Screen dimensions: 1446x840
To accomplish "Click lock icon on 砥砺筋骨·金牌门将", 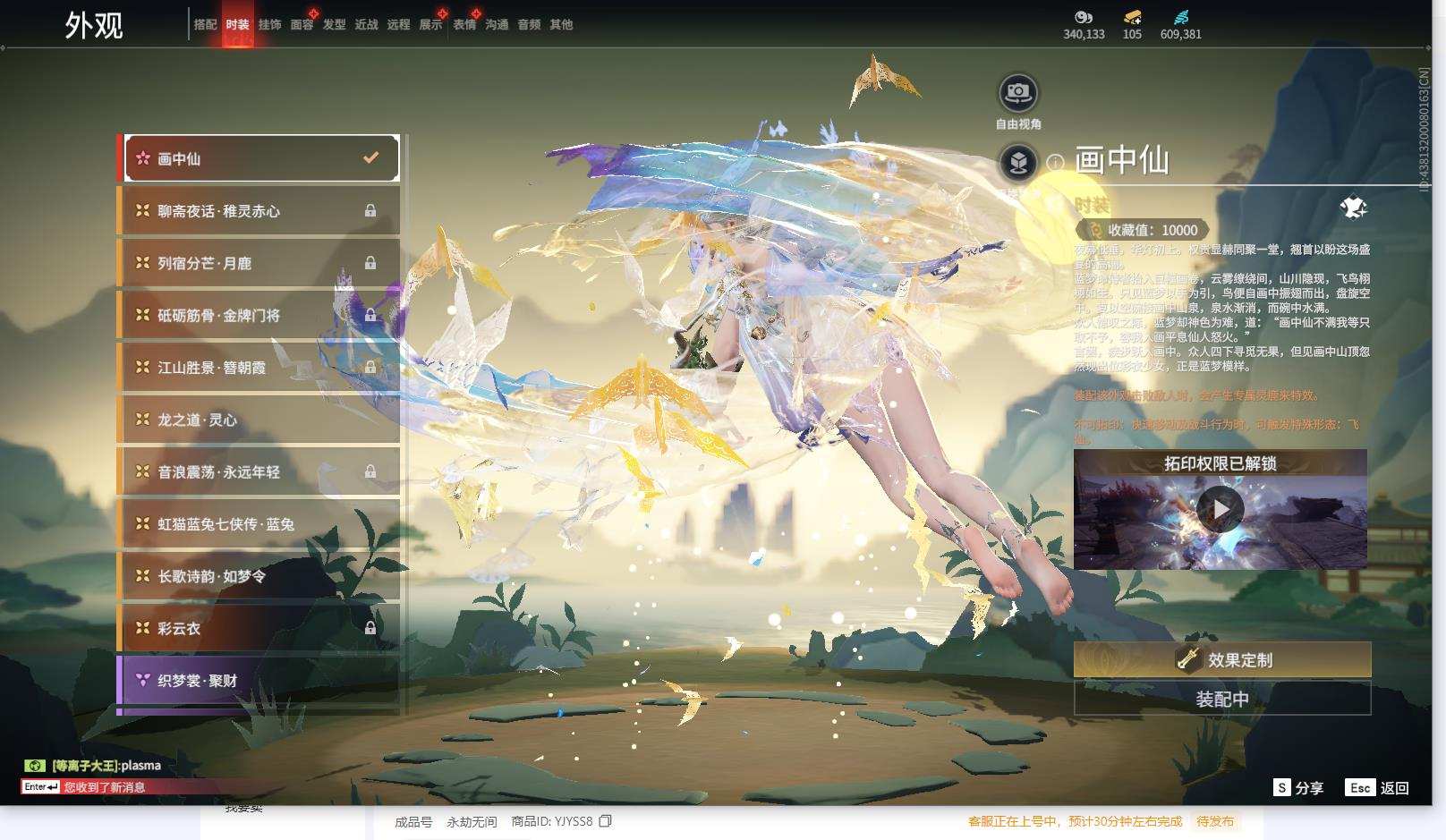I will (x=370, y=315).
